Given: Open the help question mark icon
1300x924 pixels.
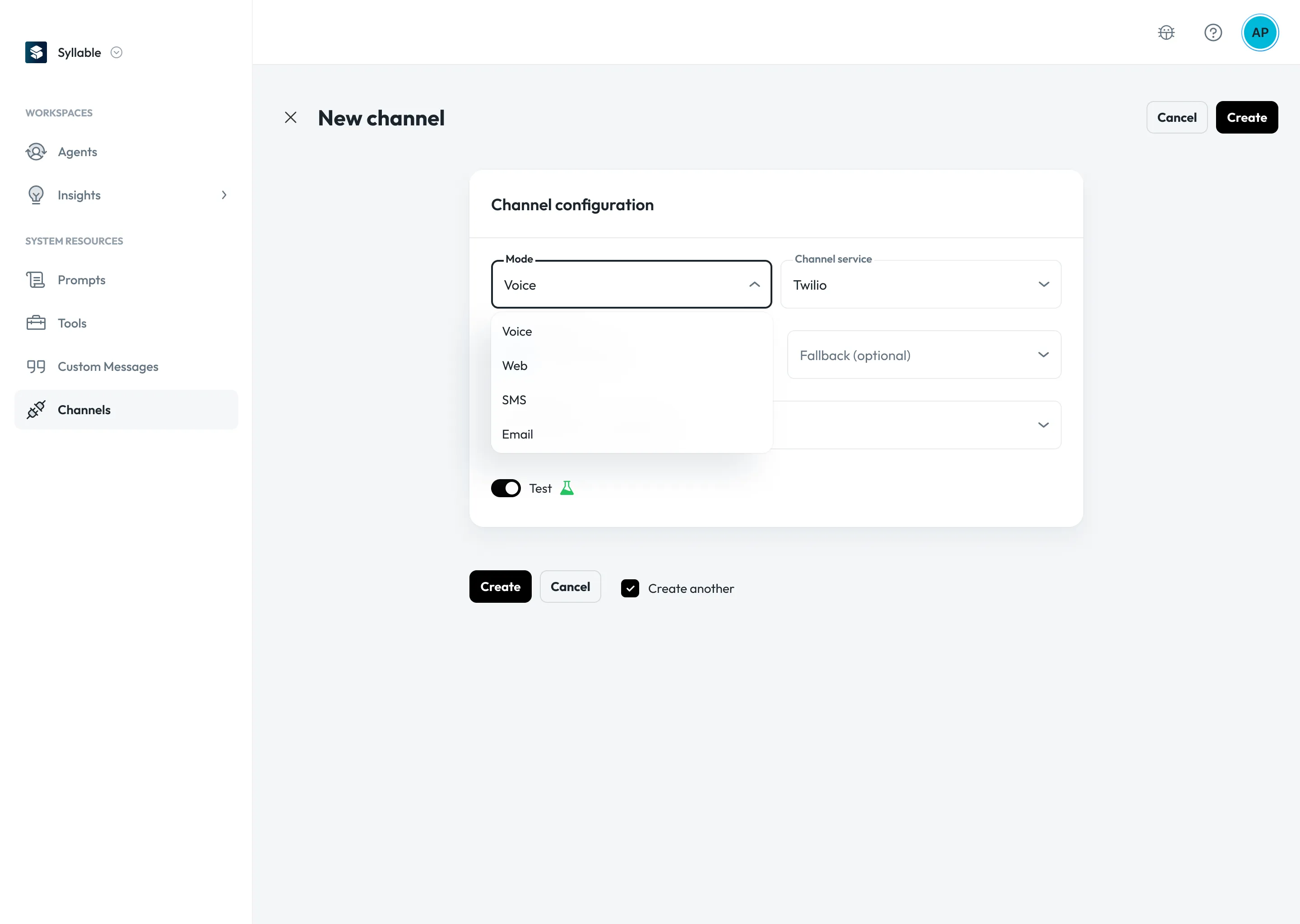Looking at the screenshot, I should [x=1213, y=32].
